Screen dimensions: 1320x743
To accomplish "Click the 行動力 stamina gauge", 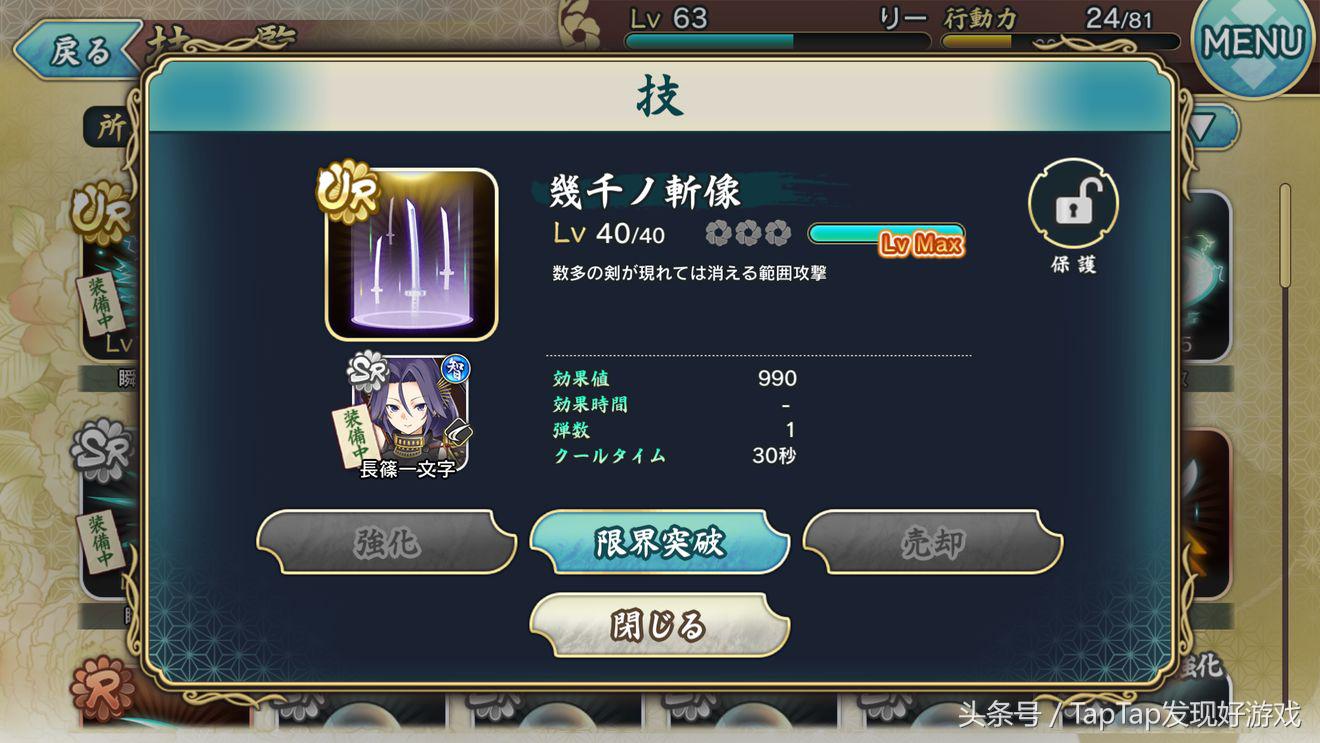I will [x=1061, y=42].
